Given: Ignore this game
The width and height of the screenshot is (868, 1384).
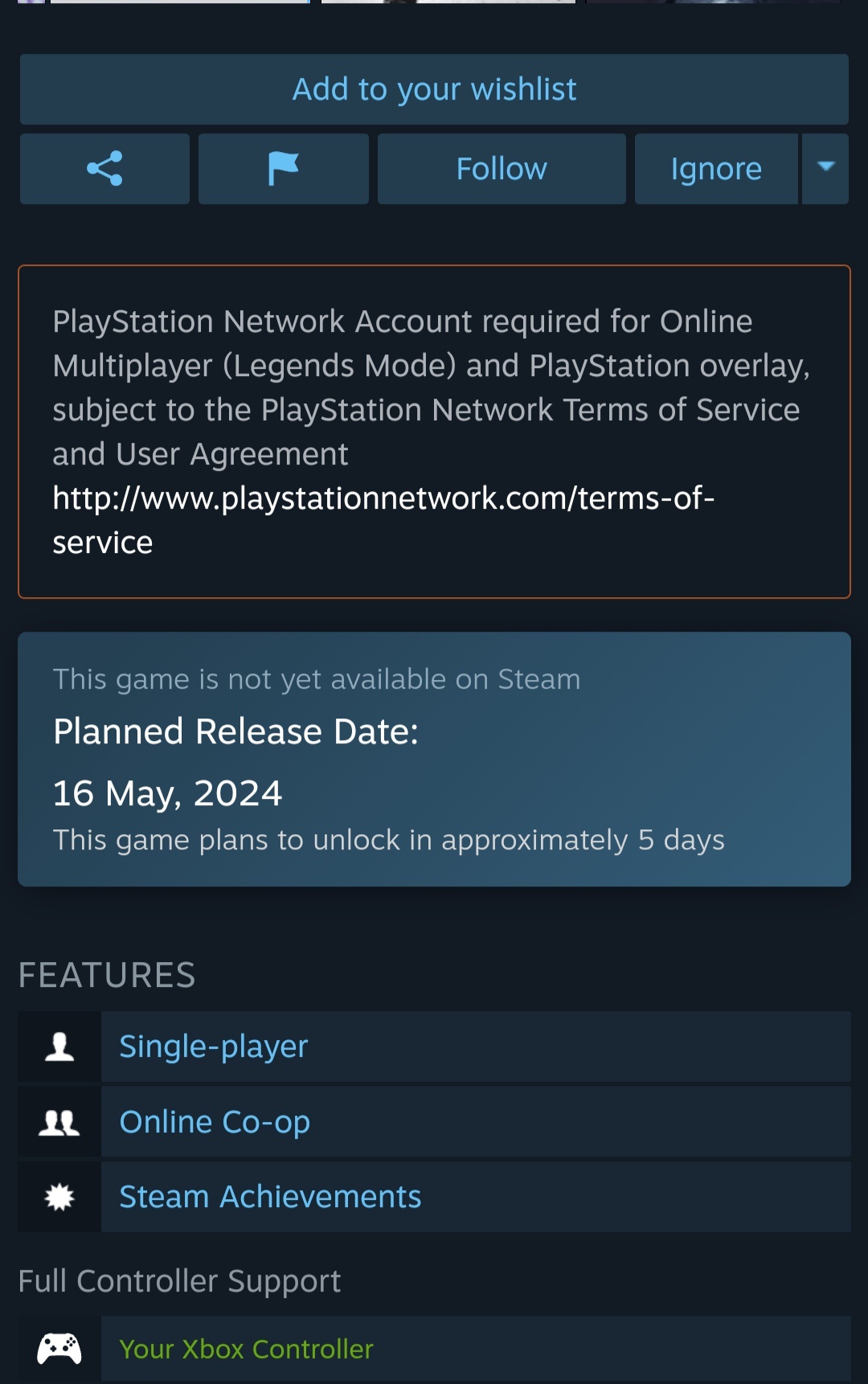Looking at the screenshot, I should (x=716, y=169).
